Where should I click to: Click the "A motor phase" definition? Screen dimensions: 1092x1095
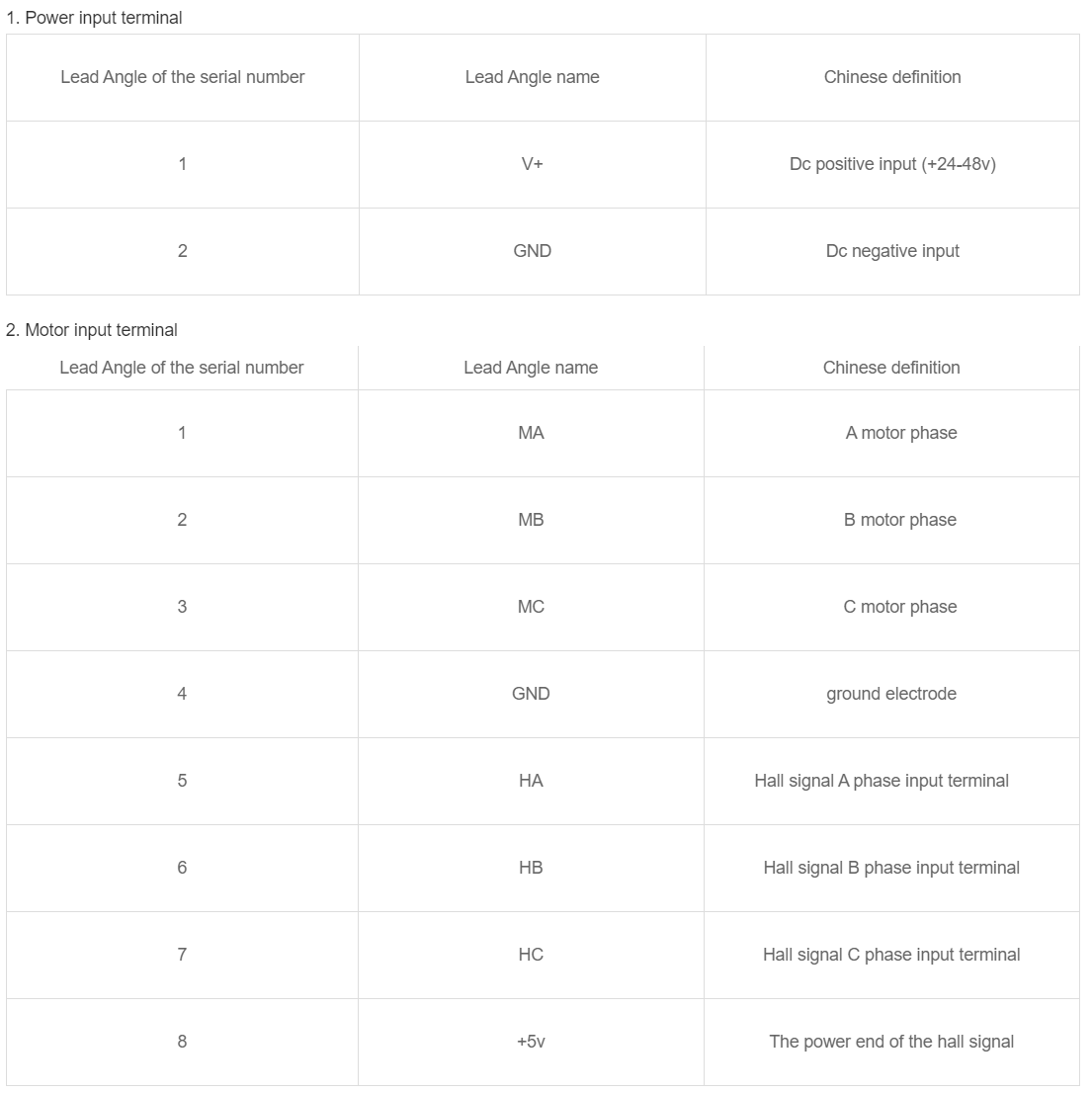point(901,433)
